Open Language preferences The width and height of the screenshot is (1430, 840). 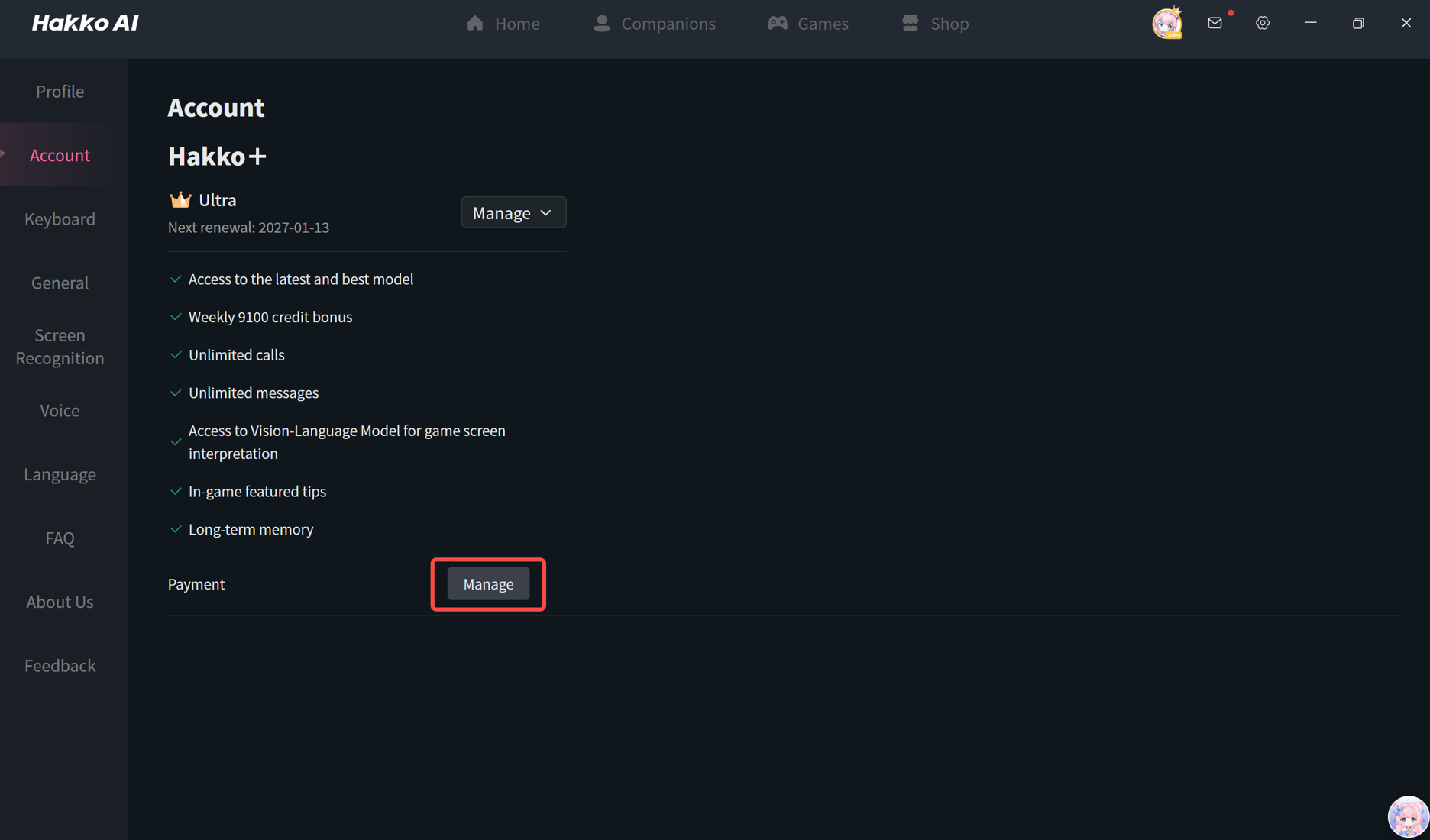click(x=60, y=474)
